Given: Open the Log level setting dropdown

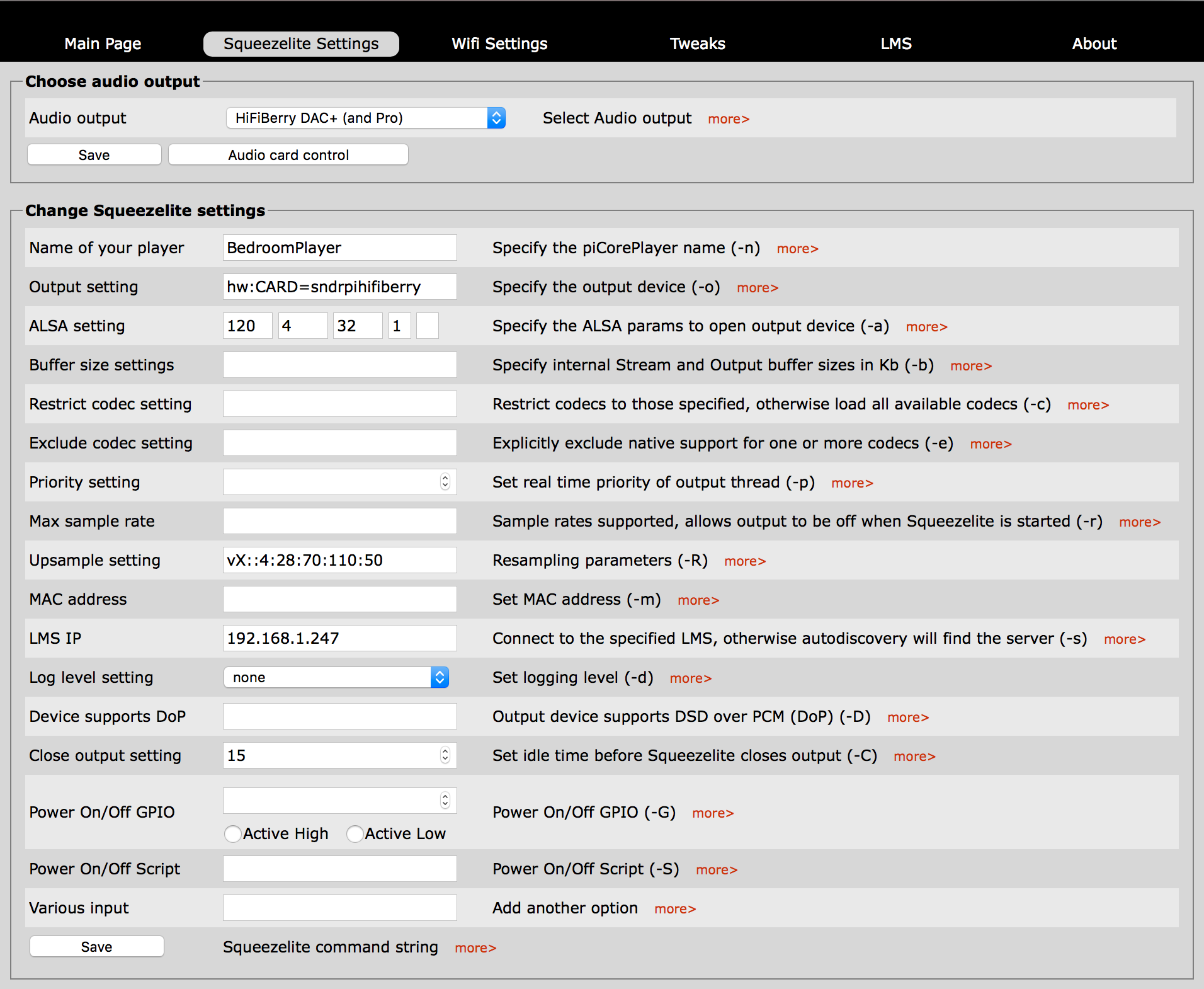Looking at the screenshot, I should 336,677.
